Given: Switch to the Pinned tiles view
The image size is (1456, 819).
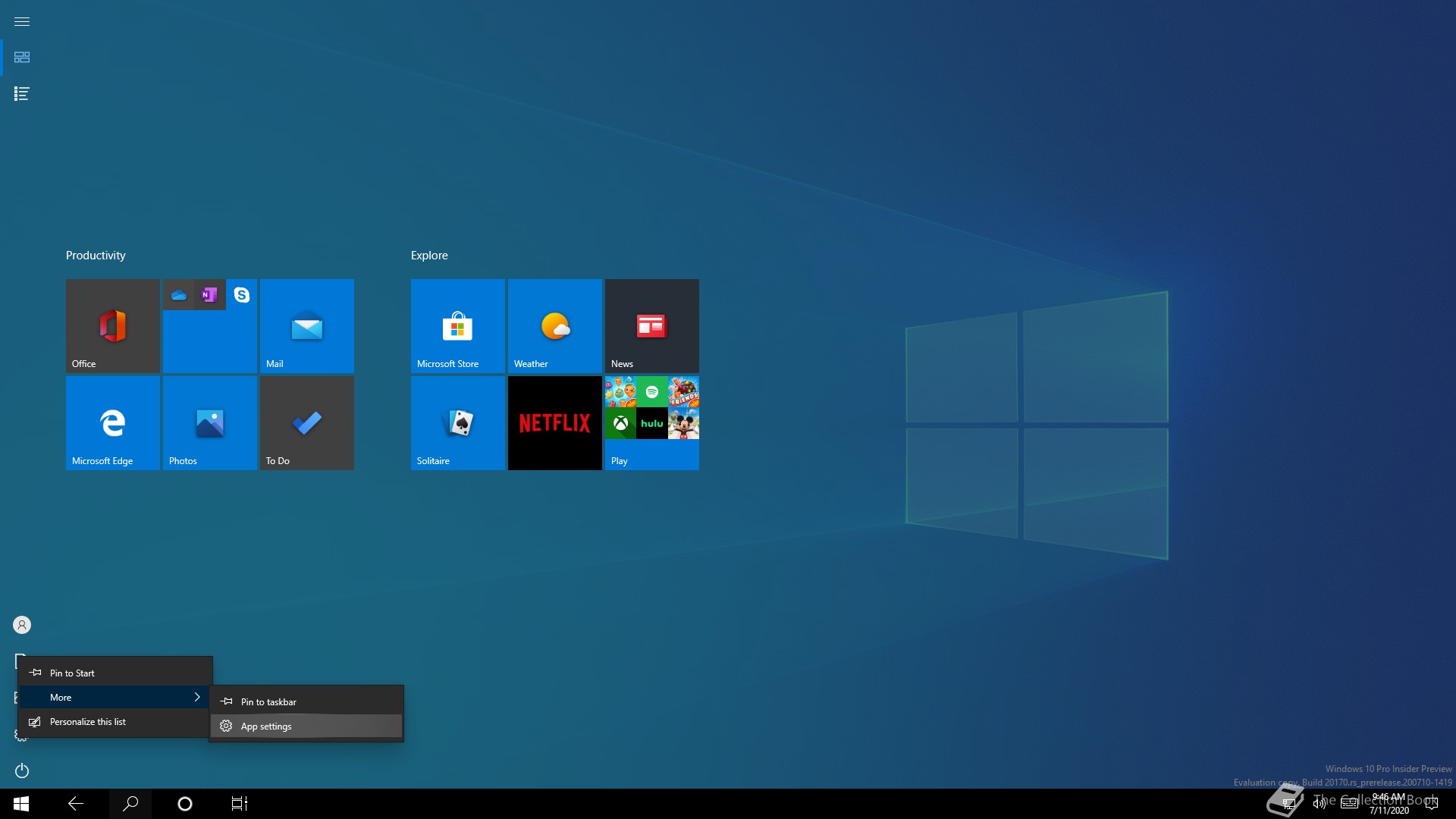Looking at the screenshot, I should pyautogui.click(x=22, y=58).
